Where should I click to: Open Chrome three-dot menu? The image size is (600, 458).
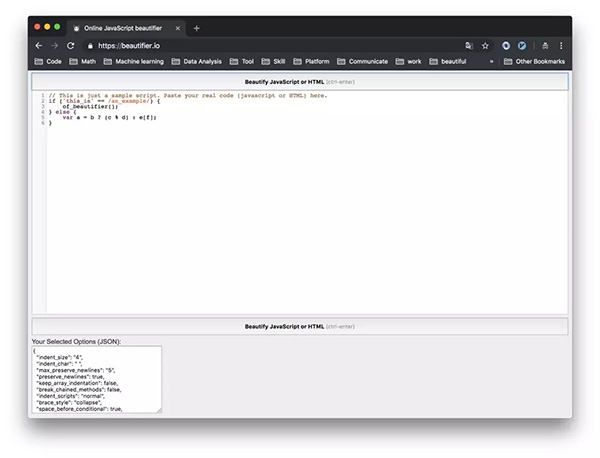tap(561, 46)
